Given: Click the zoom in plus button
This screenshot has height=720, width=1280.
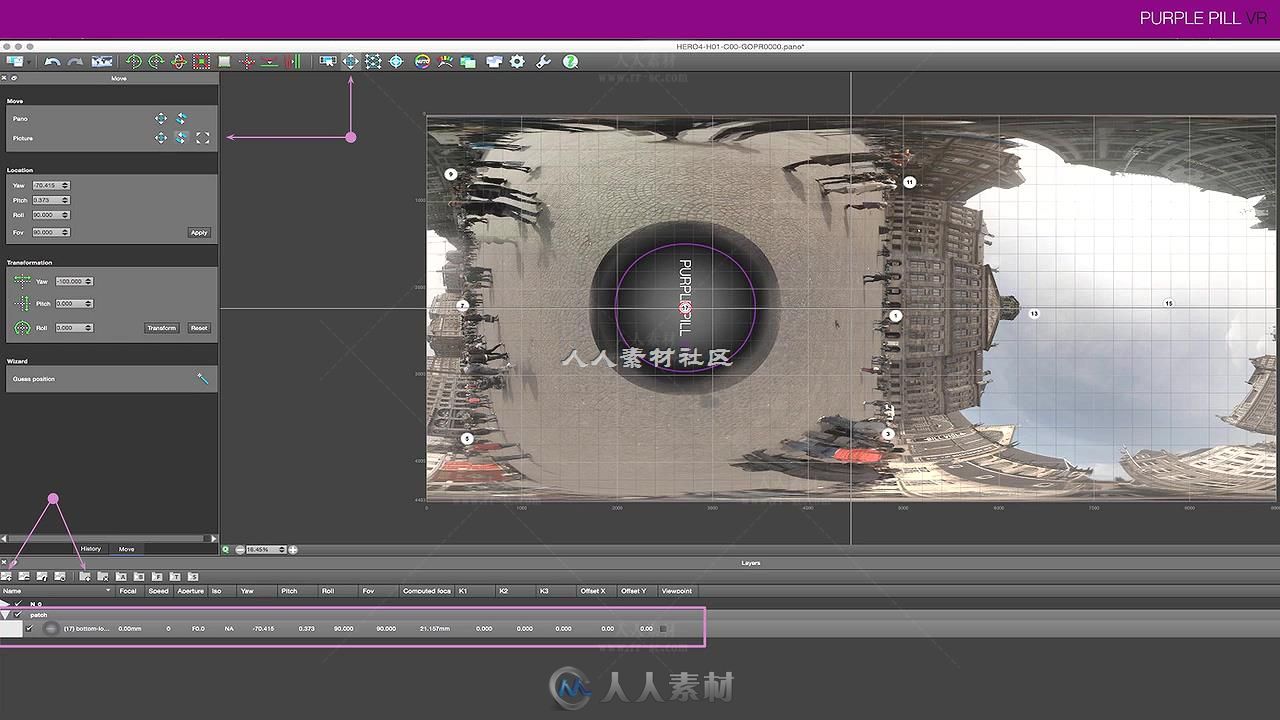Looking at the screenshot, I should [293, 550].
